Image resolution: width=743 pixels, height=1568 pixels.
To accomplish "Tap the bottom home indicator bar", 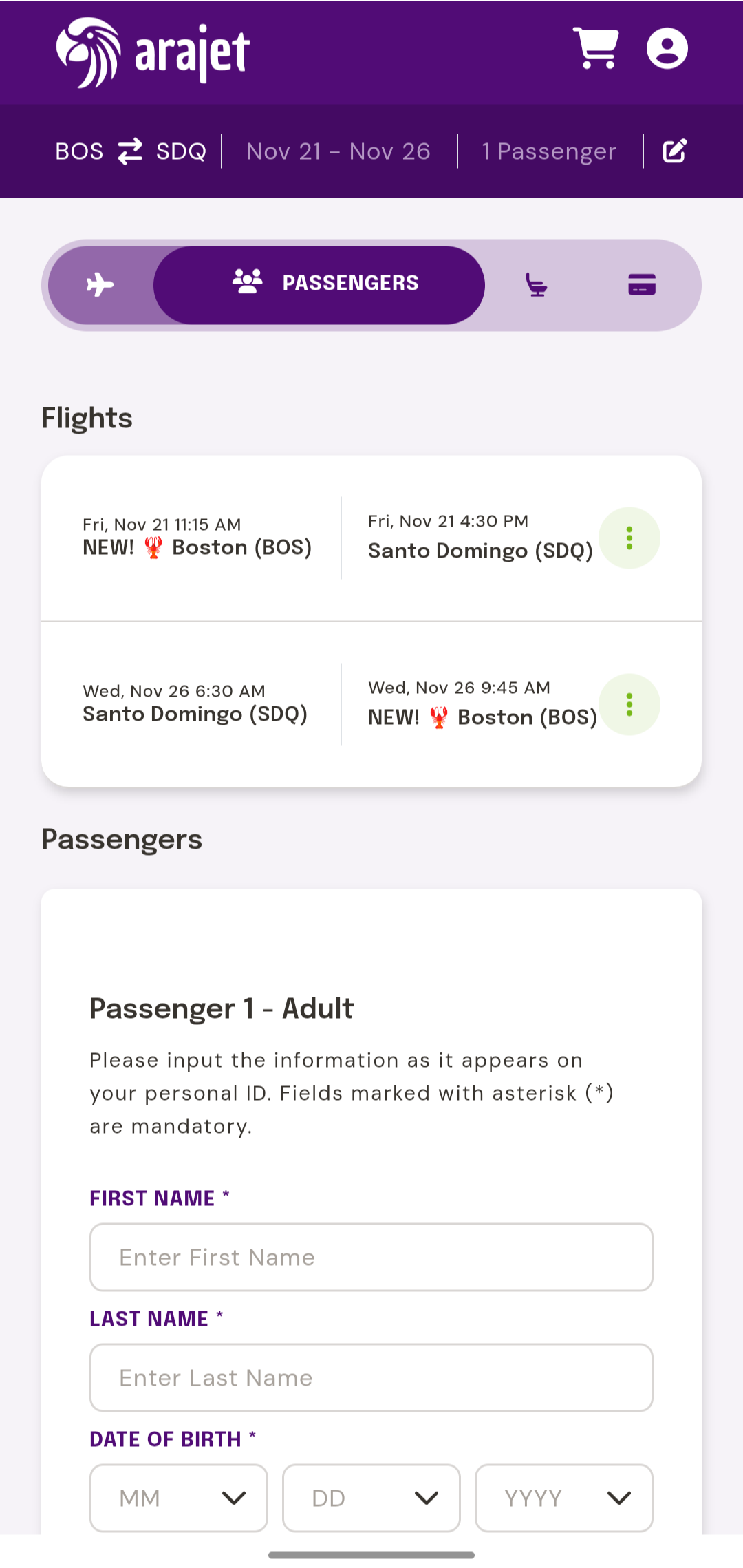I will [371, 1555].
